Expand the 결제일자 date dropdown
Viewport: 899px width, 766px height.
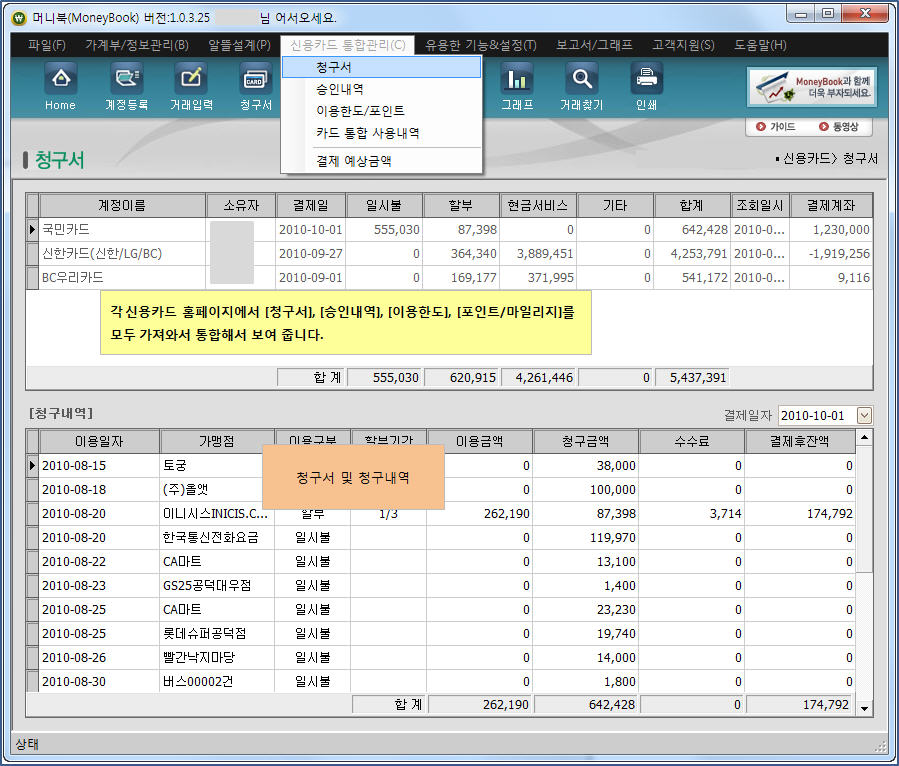coord(864,415)
